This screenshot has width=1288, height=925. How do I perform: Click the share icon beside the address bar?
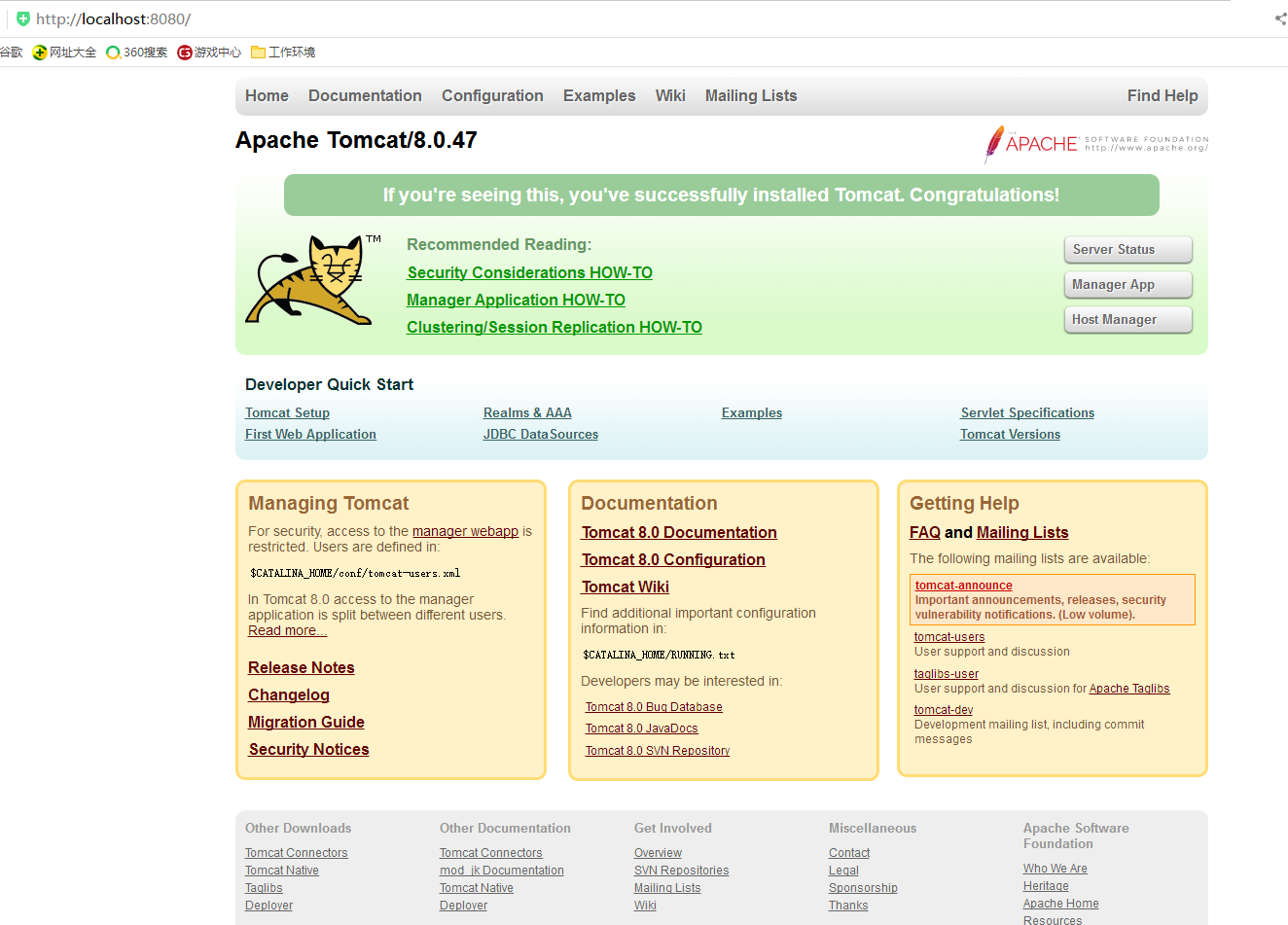[x=1280, y=18]
